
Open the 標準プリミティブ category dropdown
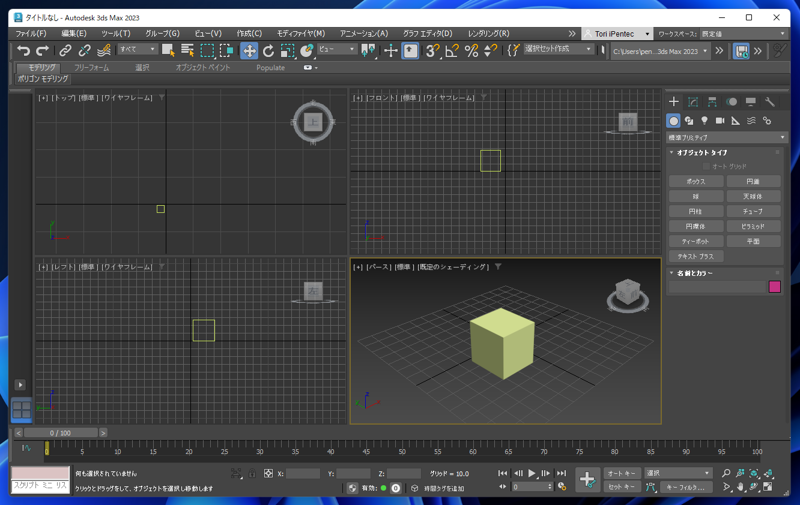(x=727, y=137)
